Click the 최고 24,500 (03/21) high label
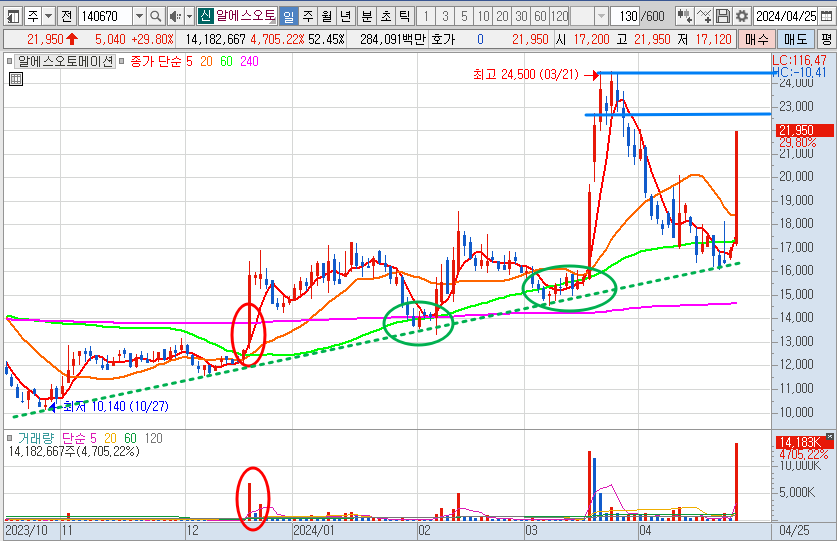Image resolution: width=837 pixels, height=541 pixels. (x=526, y=74)
